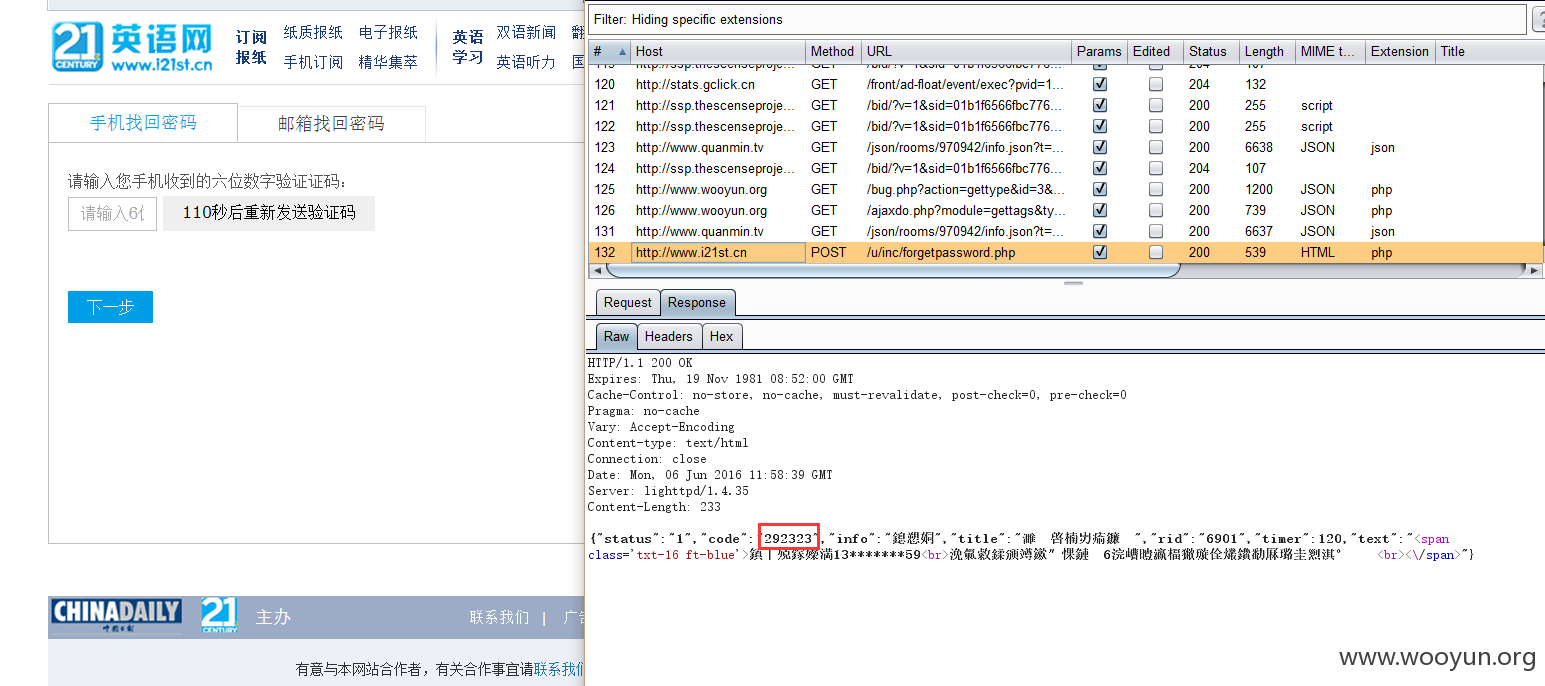The height and width of the screenshot is (686, 1545).
Task: Open the 手机订阅 link
Action: pyautogui.click(x=313, y=62)
